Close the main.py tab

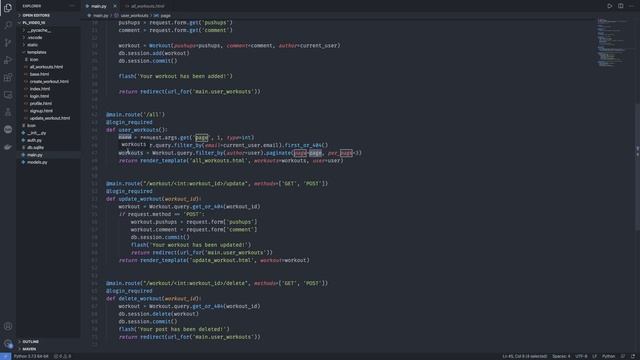pyautogui.click(x=115, y=6)
